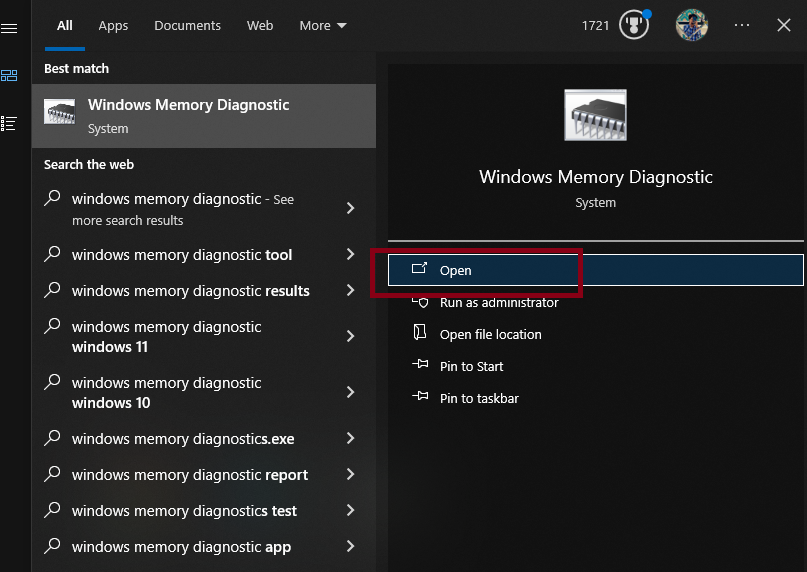This screenshot has height=572, width=807.
Task: Switch to the Documents tab
Action: click(186, 26)
